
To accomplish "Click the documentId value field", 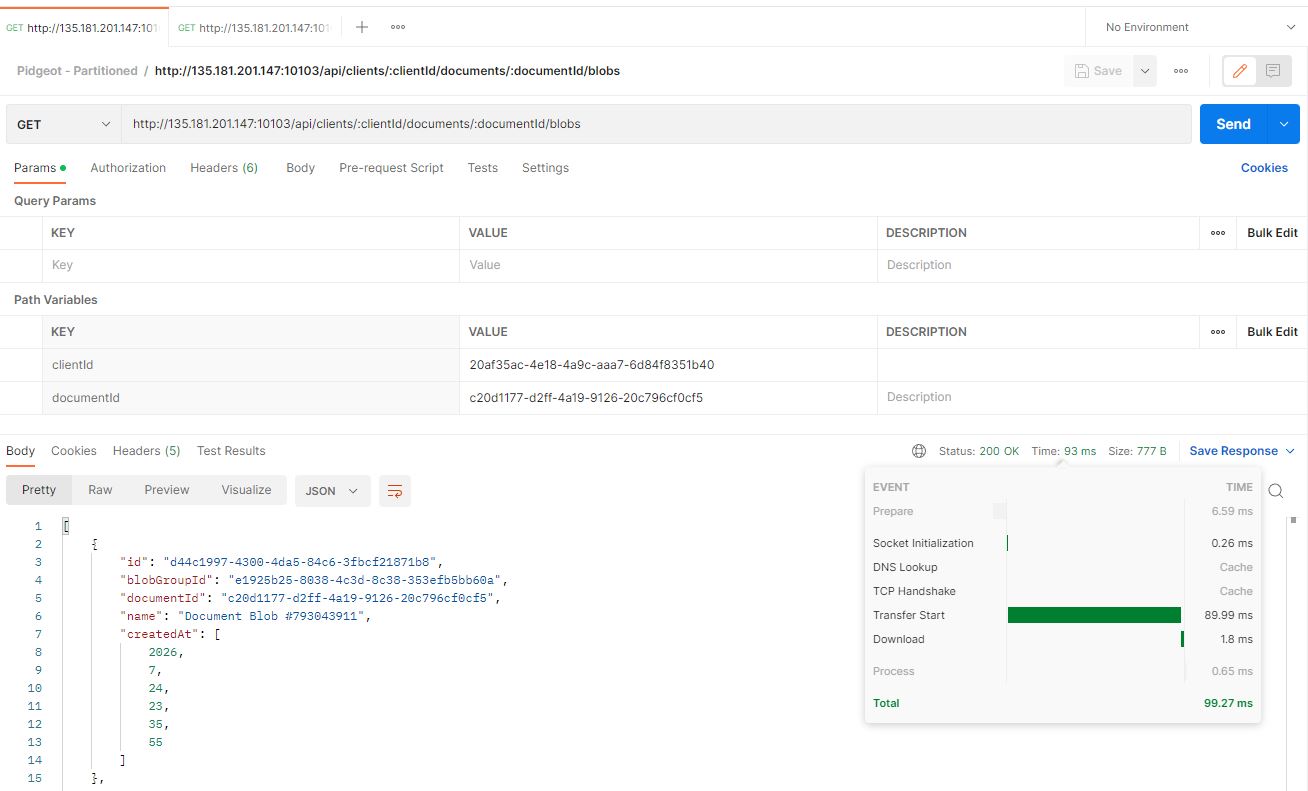I will coord(669,398).
